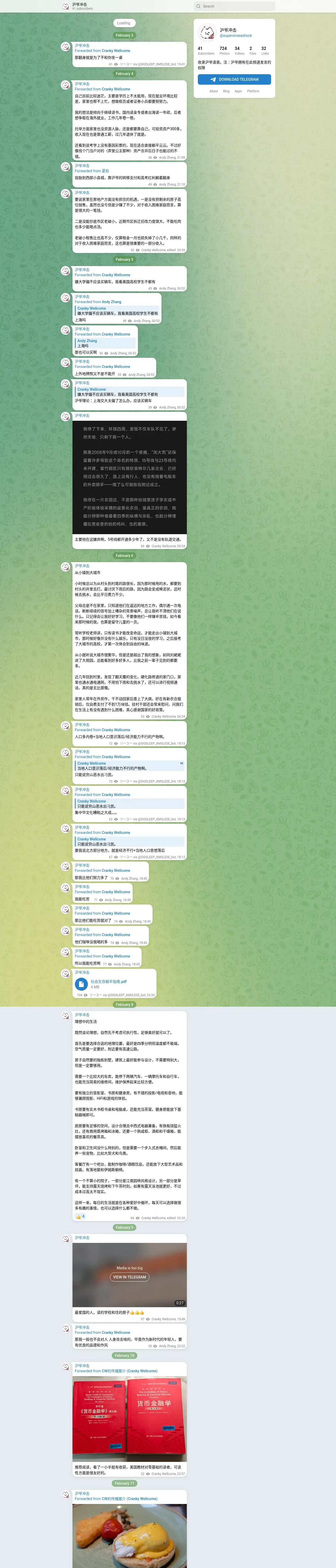
Task: Click the February 10 date badge
Action: (124, 1356)
